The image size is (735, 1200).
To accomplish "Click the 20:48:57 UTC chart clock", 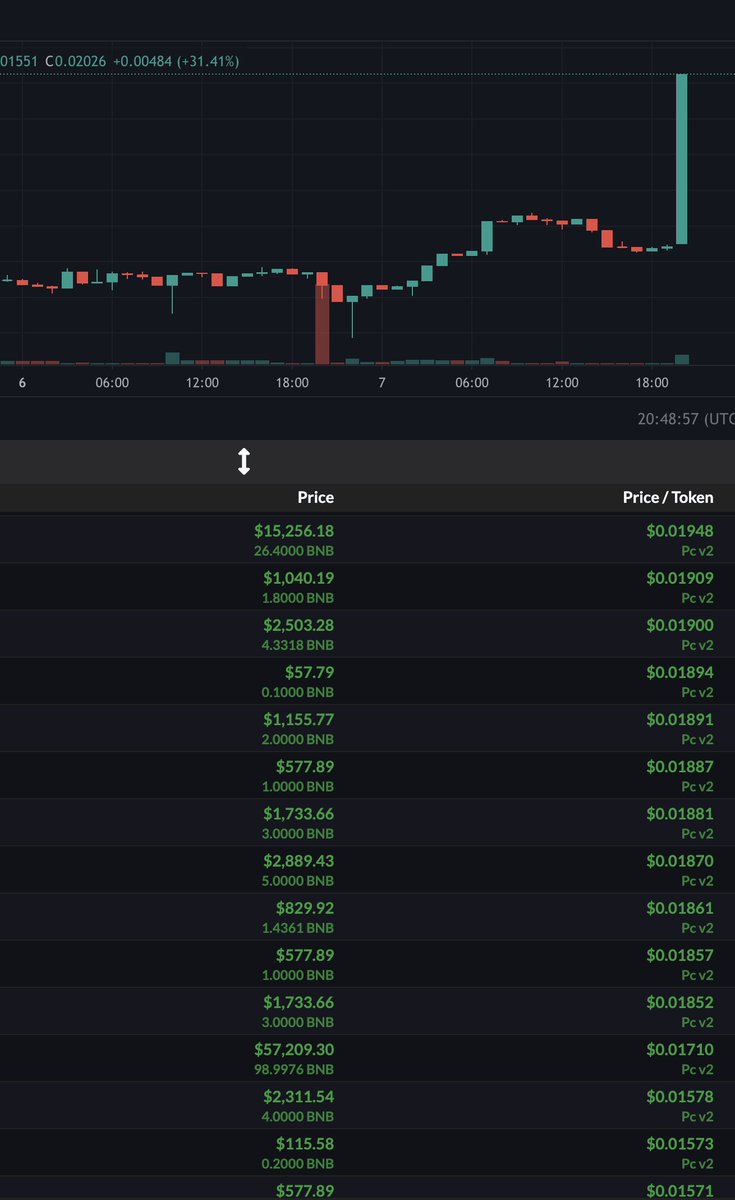I will [686, 419].
